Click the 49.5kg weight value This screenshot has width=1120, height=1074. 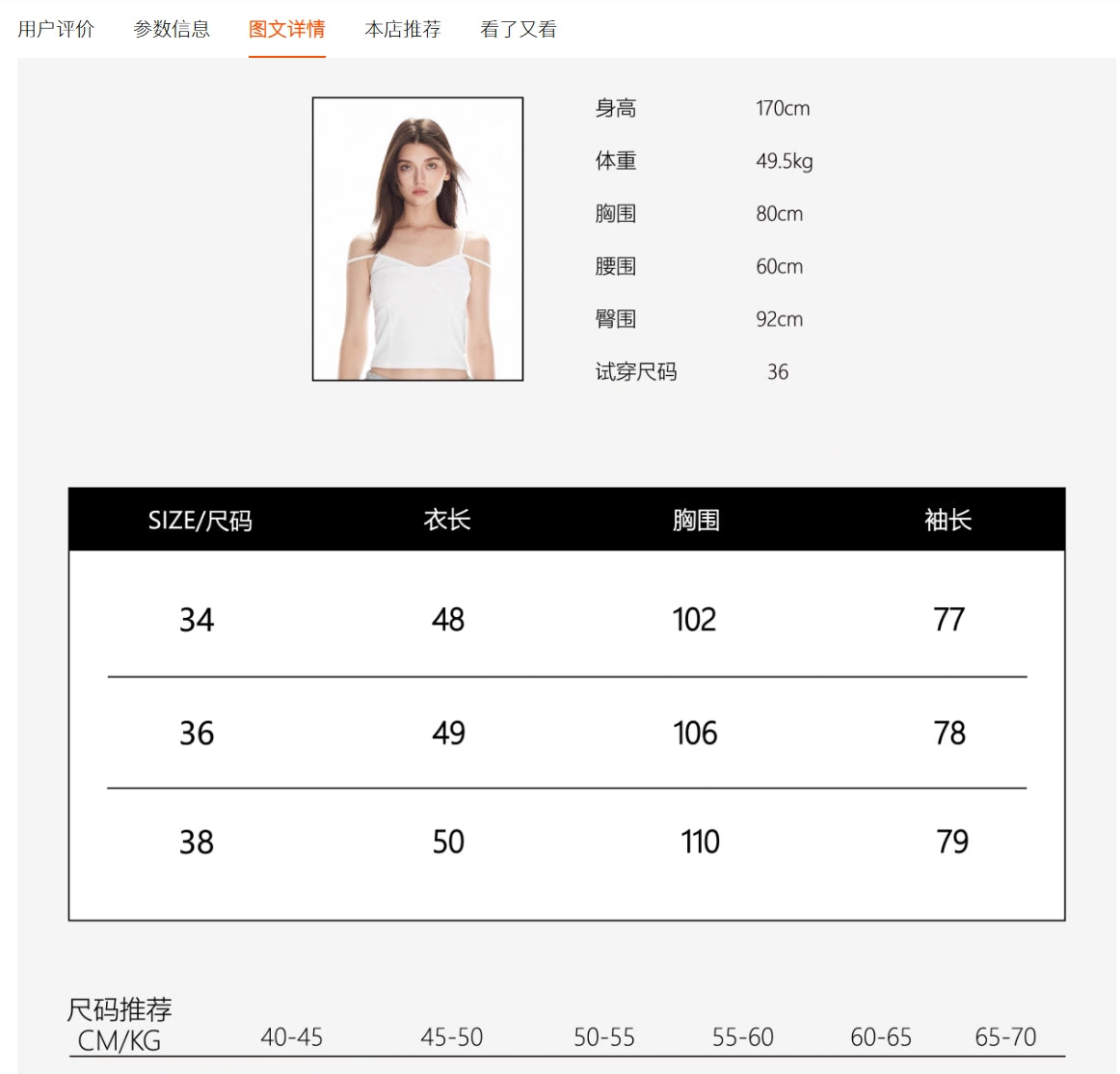(785, 161)
